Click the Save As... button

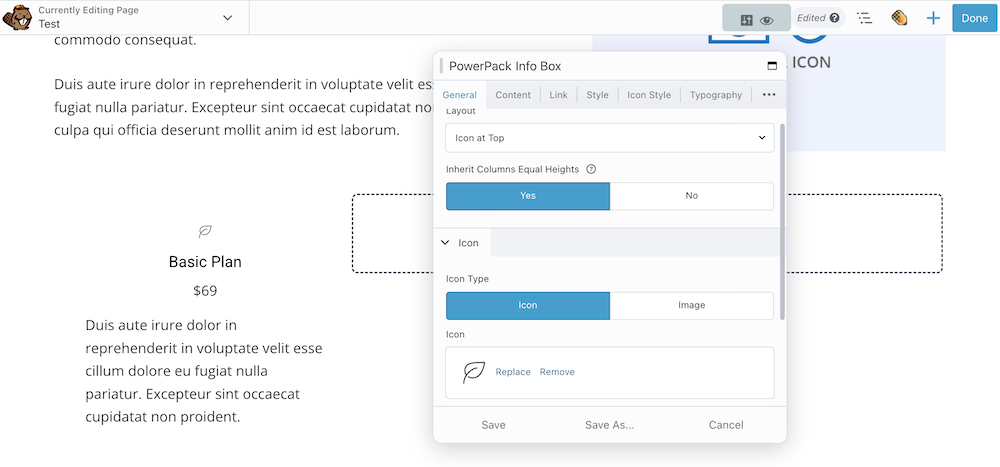tap(610, 425)
